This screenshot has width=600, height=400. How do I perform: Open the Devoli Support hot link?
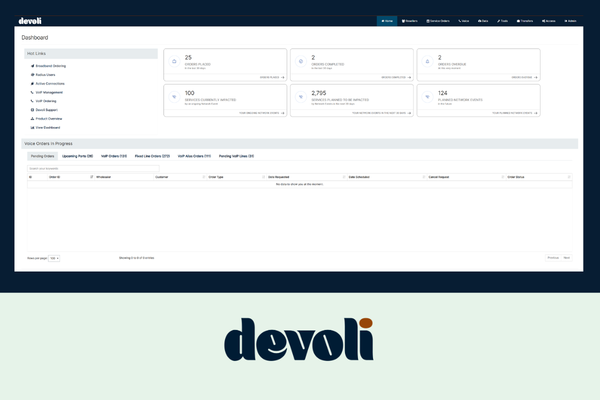pyautogui.click(x=44, y=110)
